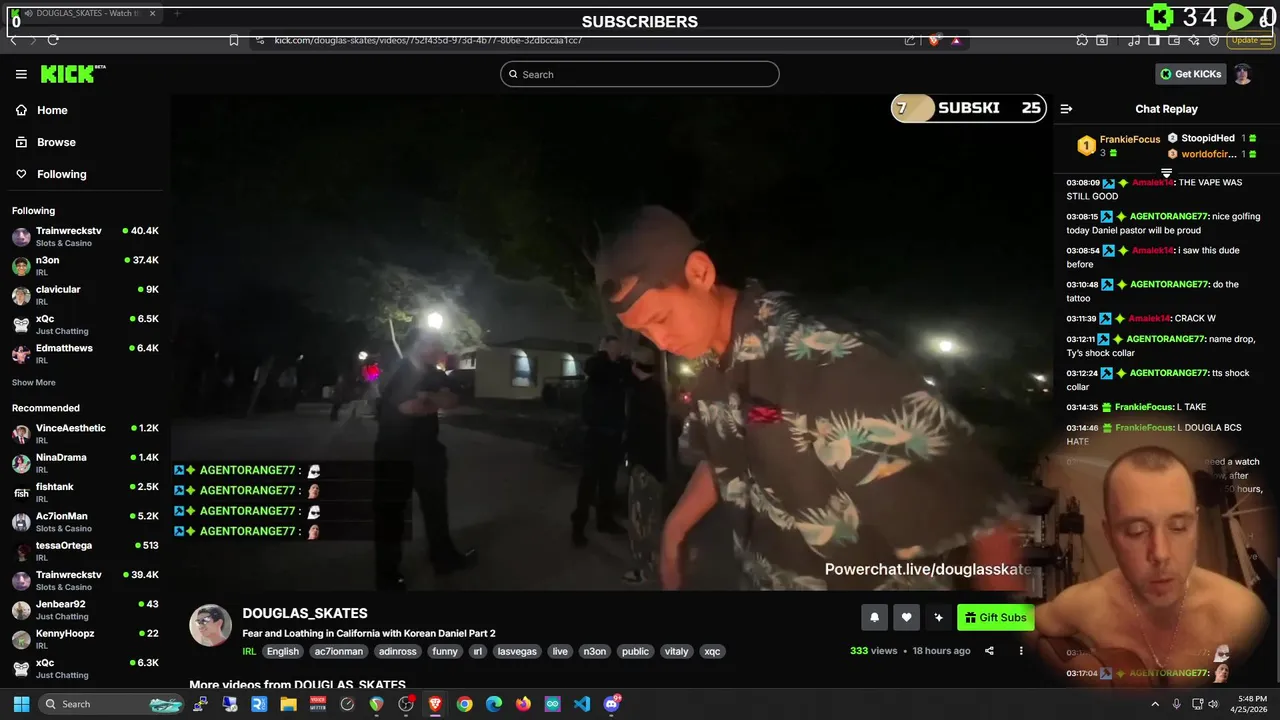
Task: Click the ac7ionman tag
Action: click(338, 651)
